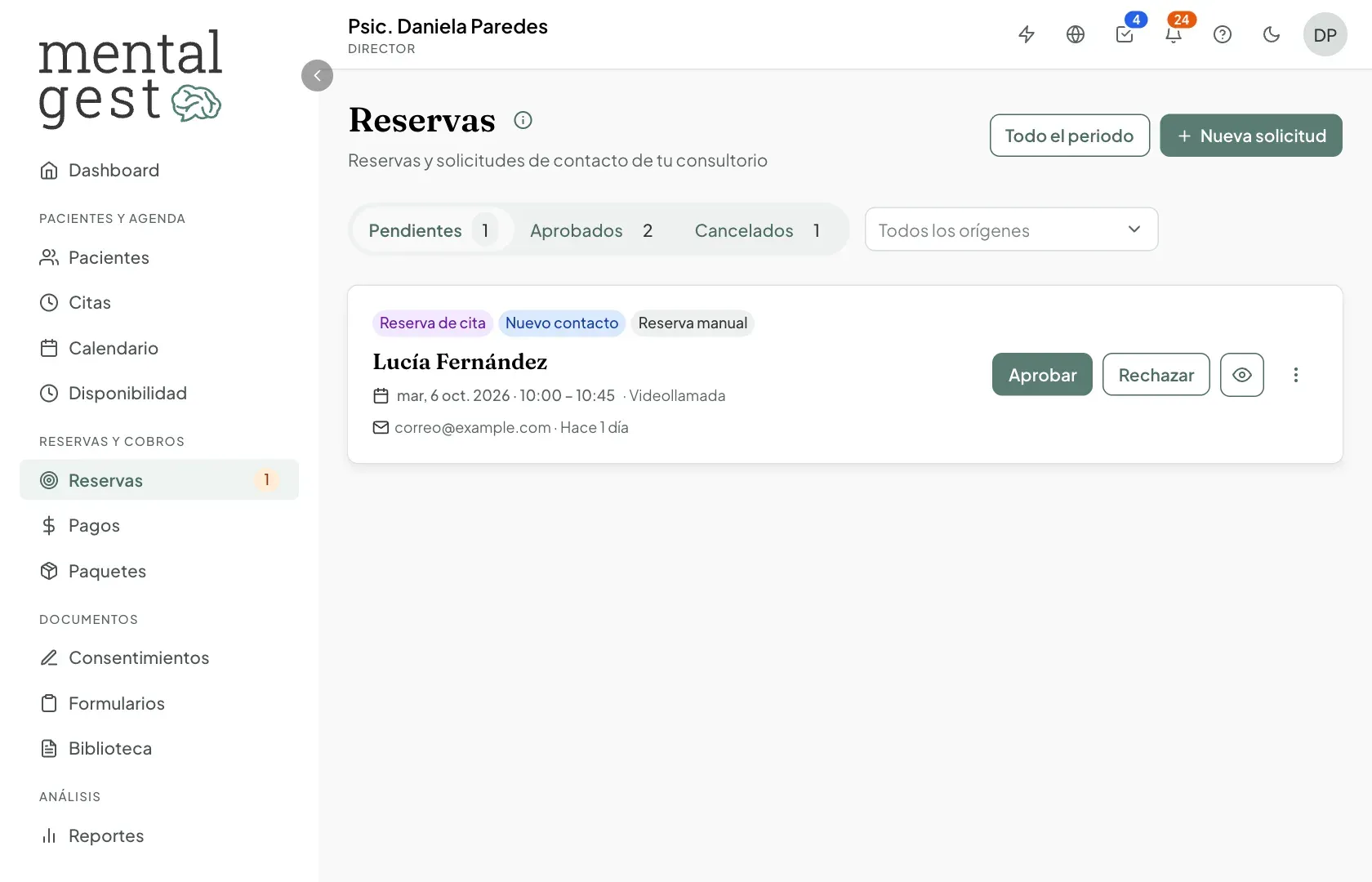Approve Lucía Fernández's reservation
1372x882 pixels.
coord(1042,375)
